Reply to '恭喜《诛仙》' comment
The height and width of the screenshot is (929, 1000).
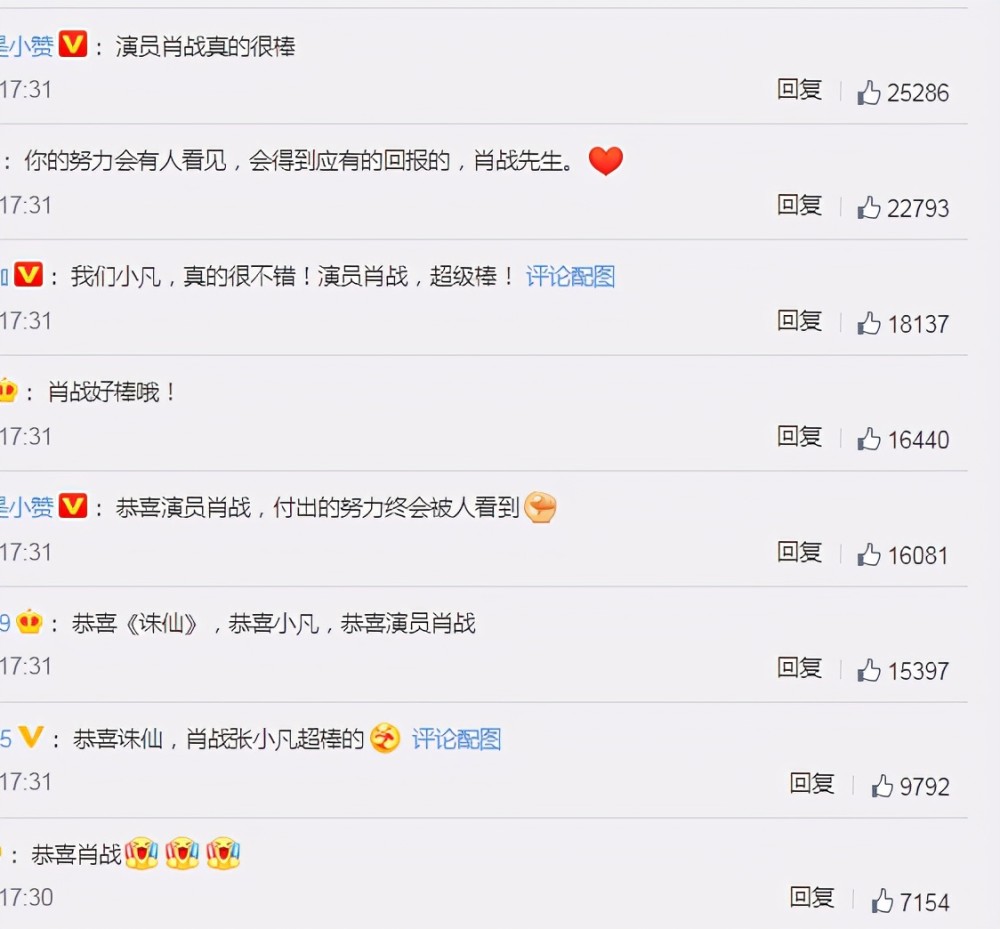point(799,668)
